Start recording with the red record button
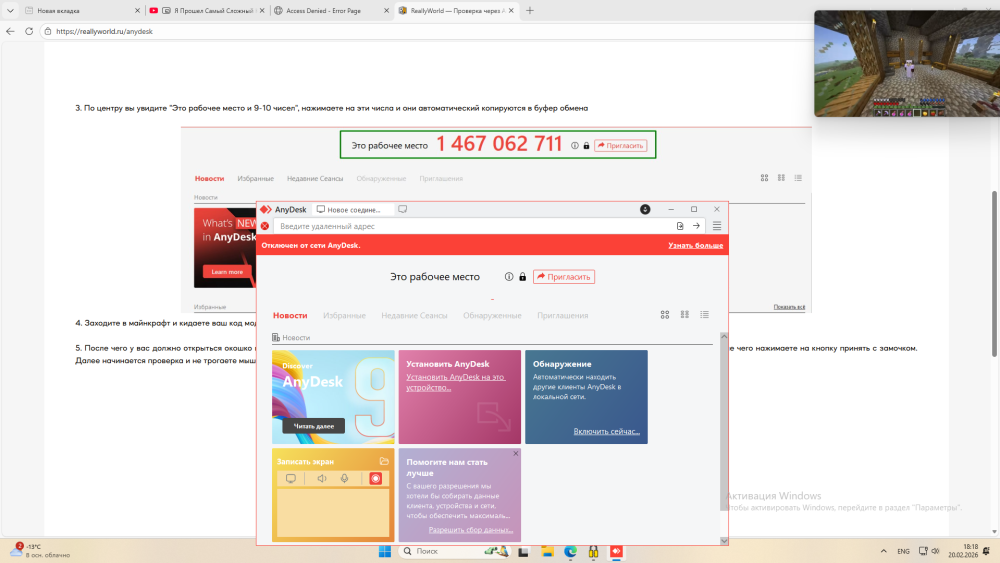1000x563 pixels. pyautogui.click(x=376, y=478)
